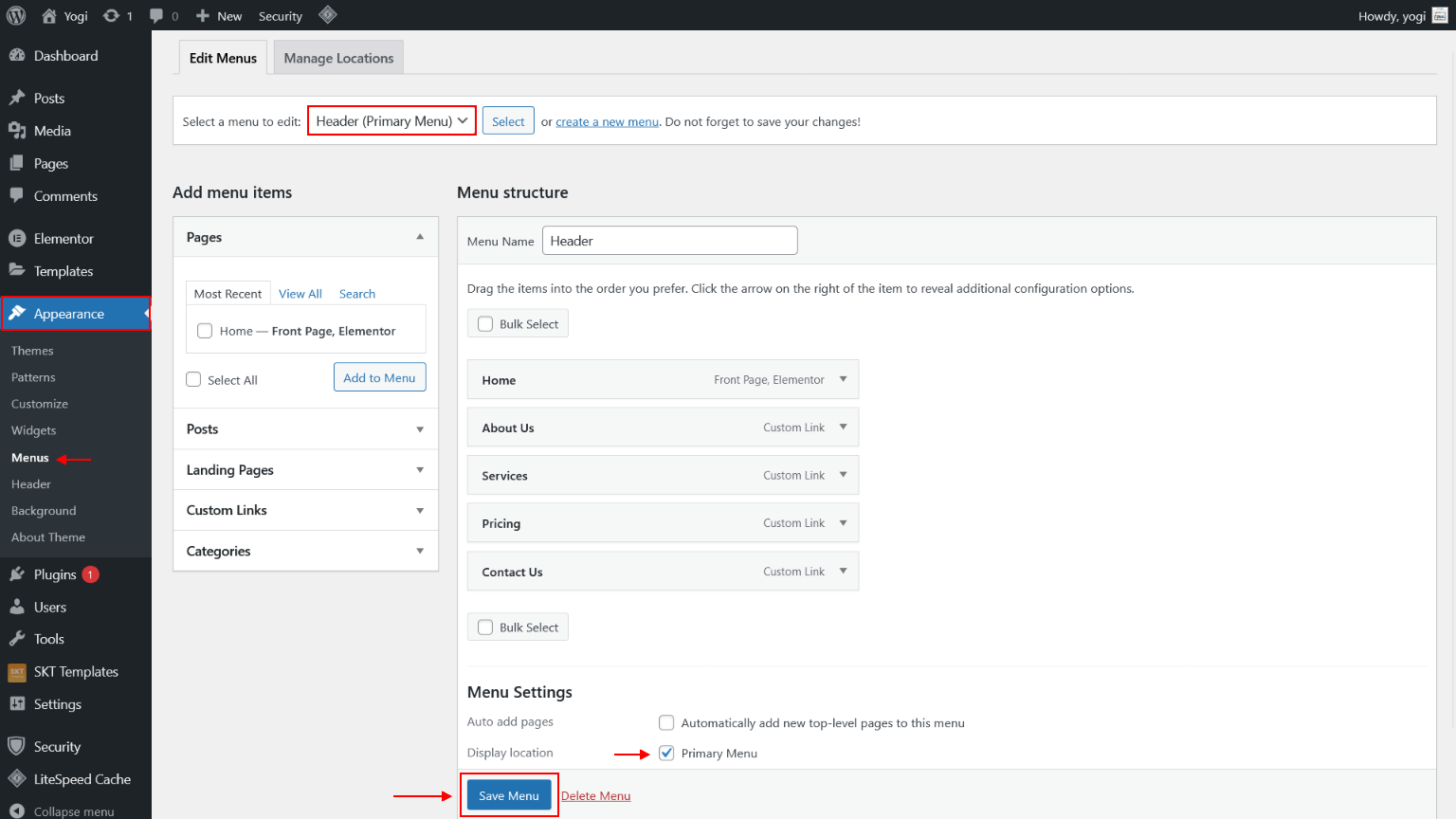This screenshot has width=1456, height=819.
Task: Check Automatically add new top-level pages
Action: 666,722
